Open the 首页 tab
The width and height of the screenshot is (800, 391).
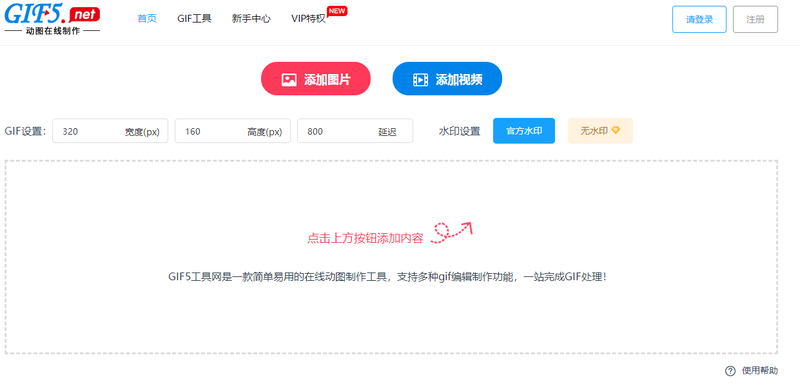(x=147, y=19)
